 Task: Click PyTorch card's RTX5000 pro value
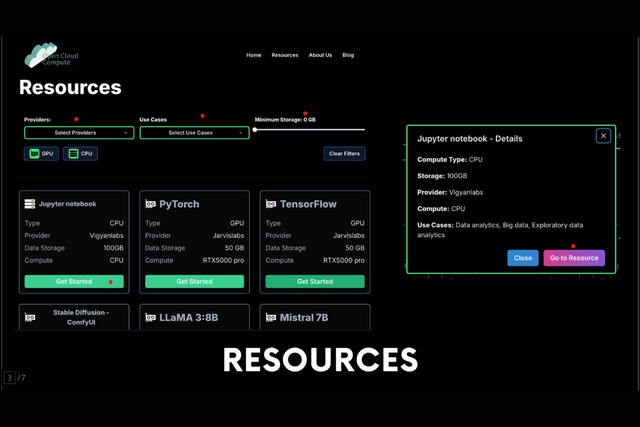[x=223, y=260]
